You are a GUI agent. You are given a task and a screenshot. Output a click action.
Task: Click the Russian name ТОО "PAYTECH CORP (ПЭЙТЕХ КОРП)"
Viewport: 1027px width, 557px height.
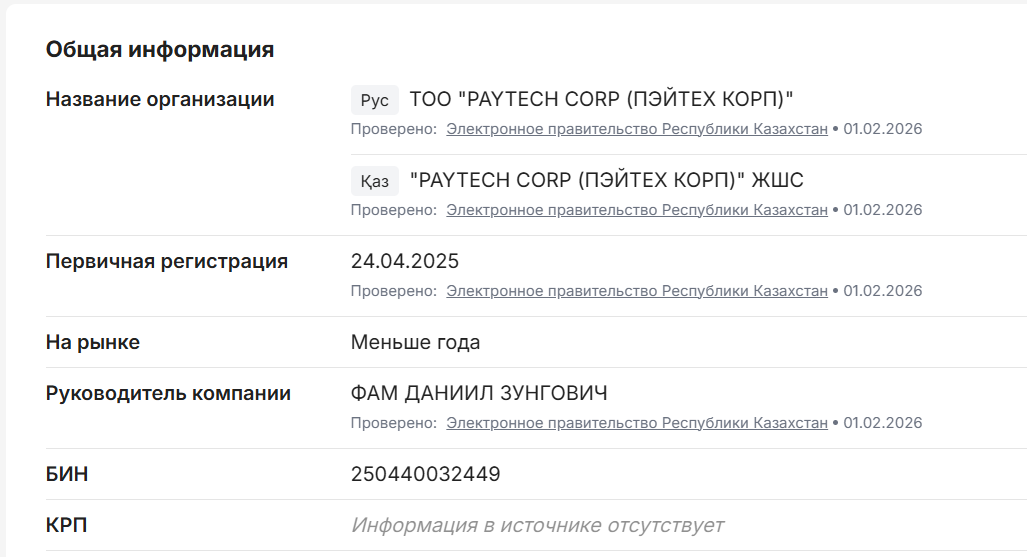(601, 100)
